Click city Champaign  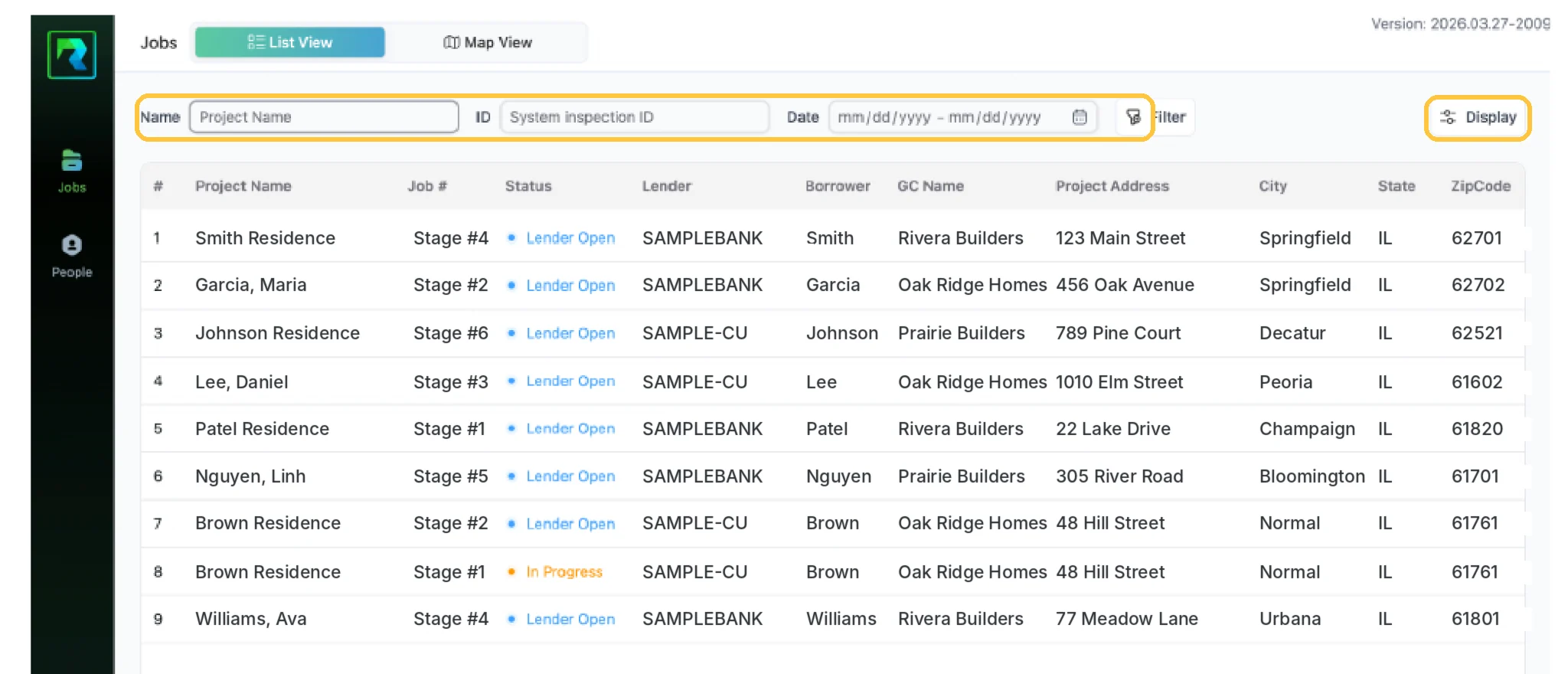click(1307, 429)
